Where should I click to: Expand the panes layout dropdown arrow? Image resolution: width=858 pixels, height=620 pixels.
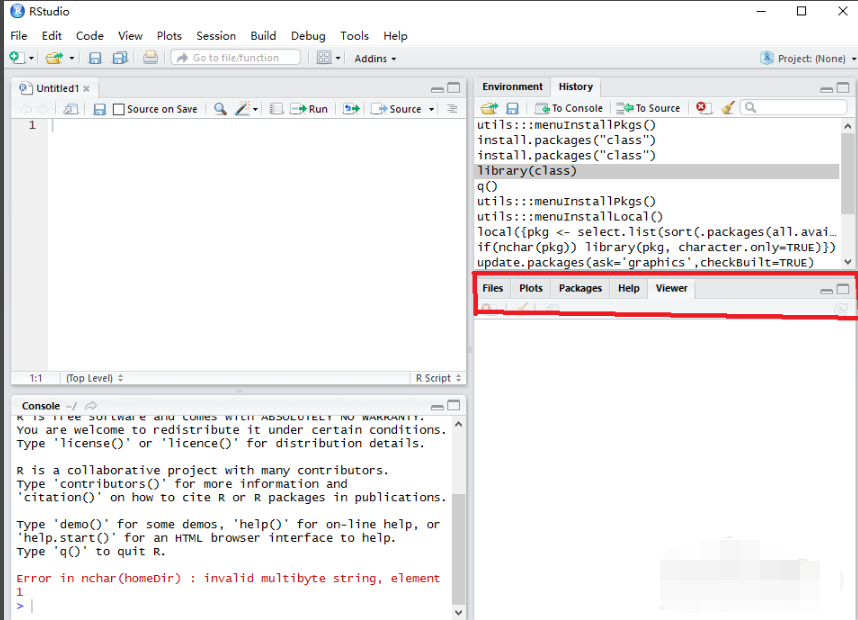(x=338, y=58)
